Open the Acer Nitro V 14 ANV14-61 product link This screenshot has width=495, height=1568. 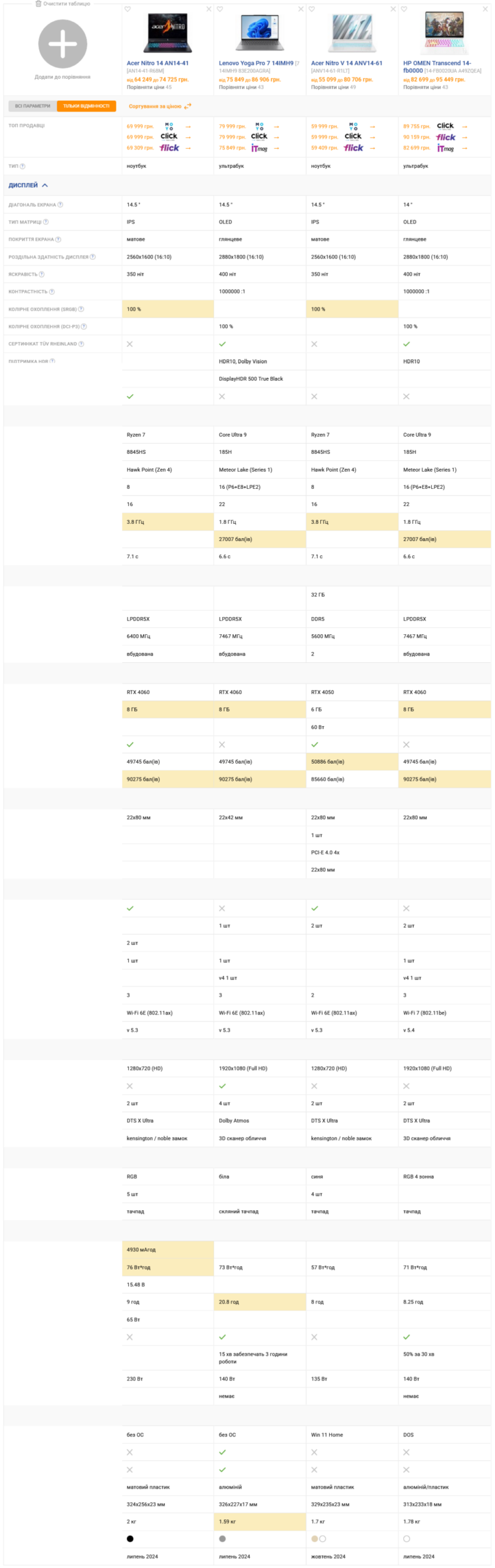[x=347, y=63]
